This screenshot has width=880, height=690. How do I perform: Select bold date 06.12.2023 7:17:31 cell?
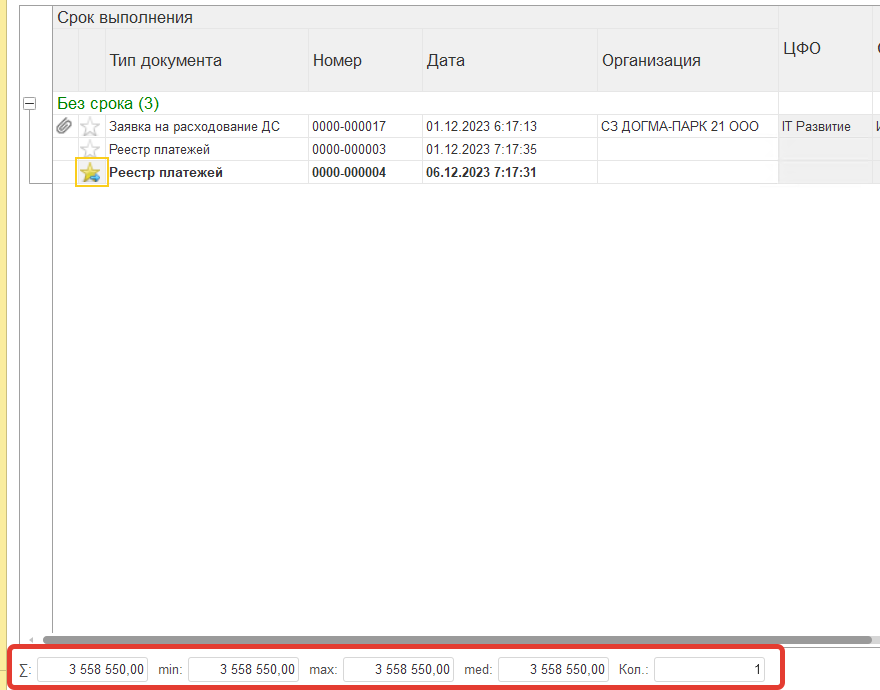click(481, 172)
